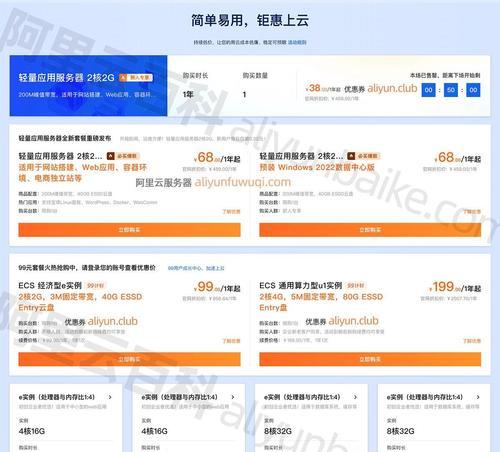Viewport: 500px width, 452px height.
Task: Open 了解优惠 link in the 经济型e实例 card
Action: [x=231, y=341]
